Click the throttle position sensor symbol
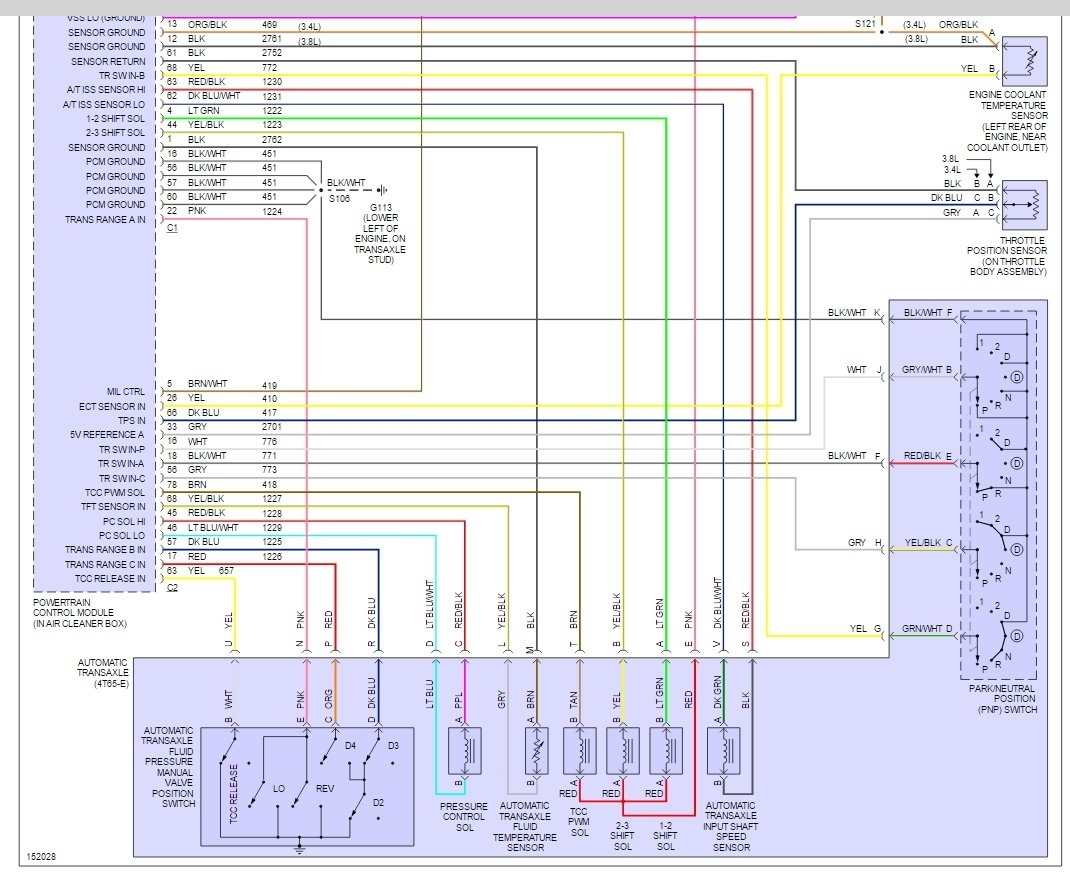The height and width of the screenshot is (880, 1070). (x=1024, y=205)
